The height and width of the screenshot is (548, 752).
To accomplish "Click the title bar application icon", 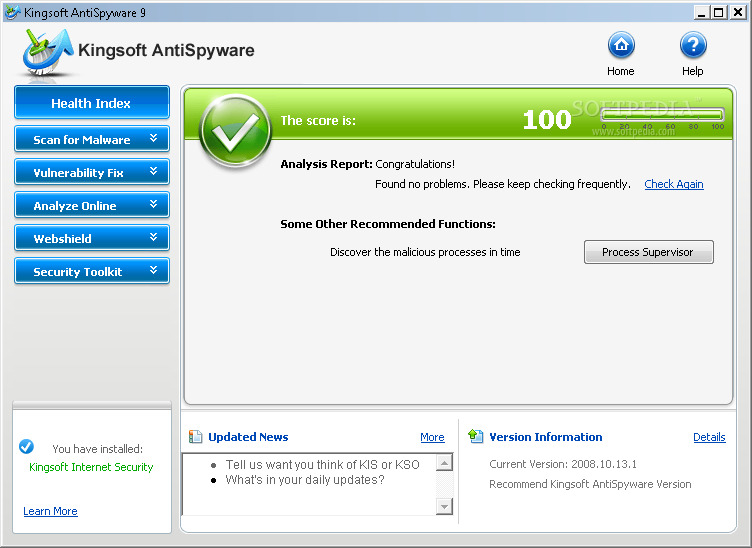I will click(x=12, y=12).
